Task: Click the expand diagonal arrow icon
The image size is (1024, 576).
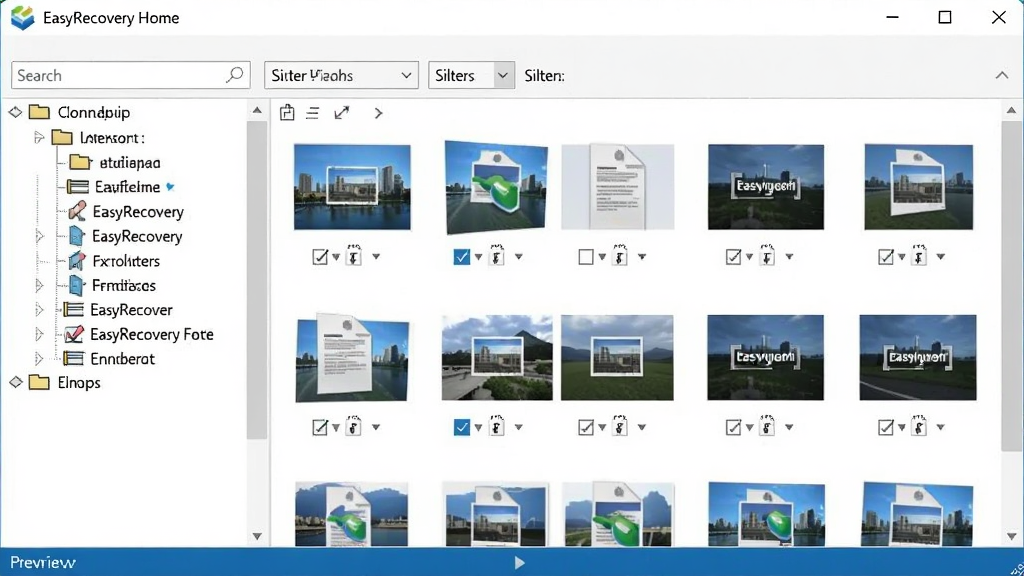Action: (342, 113)
